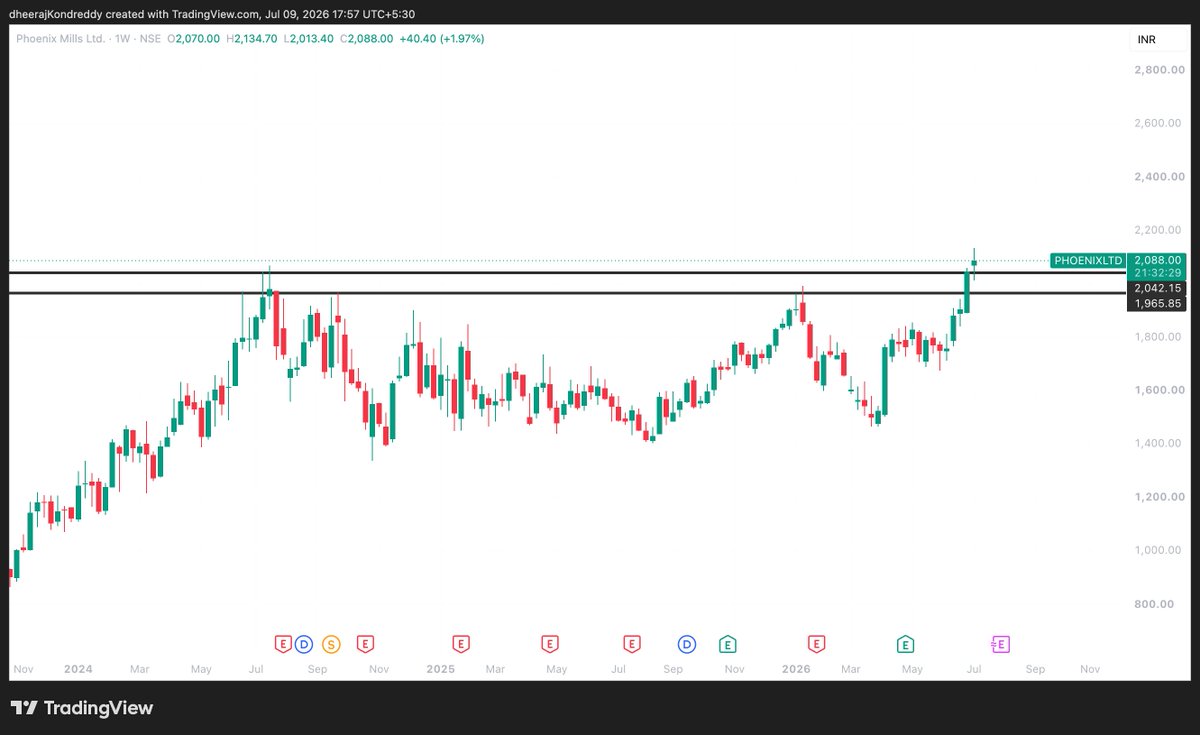This screenshot has height=735, width=1200.
Task: Click the 1,200.00 price axis label
Action: pos(1159,497)
